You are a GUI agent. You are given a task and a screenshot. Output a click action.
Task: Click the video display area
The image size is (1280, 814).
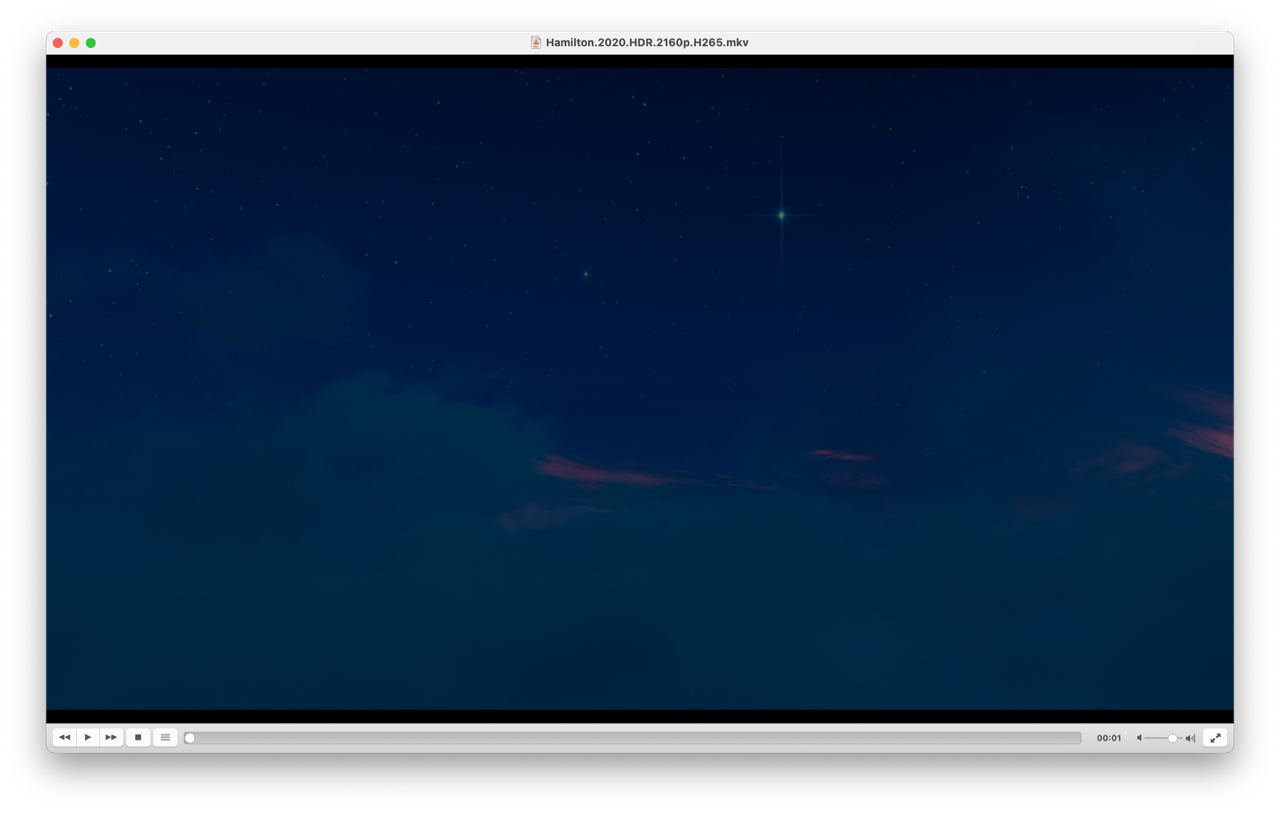(640, 388)
